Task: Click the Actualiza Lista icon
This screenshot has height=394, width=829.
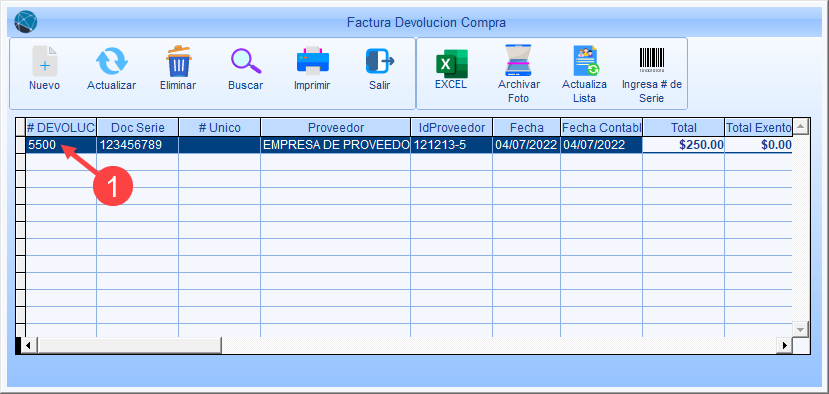Action: pos(585,61)
